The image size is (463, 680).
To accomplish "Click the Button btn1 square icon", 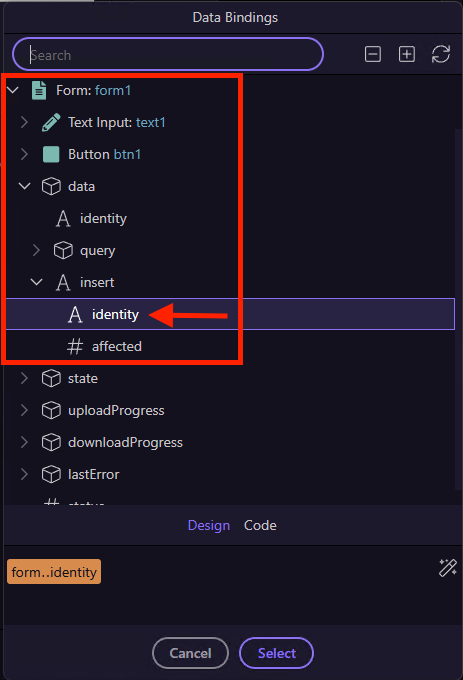I will [x=51, y=154].
